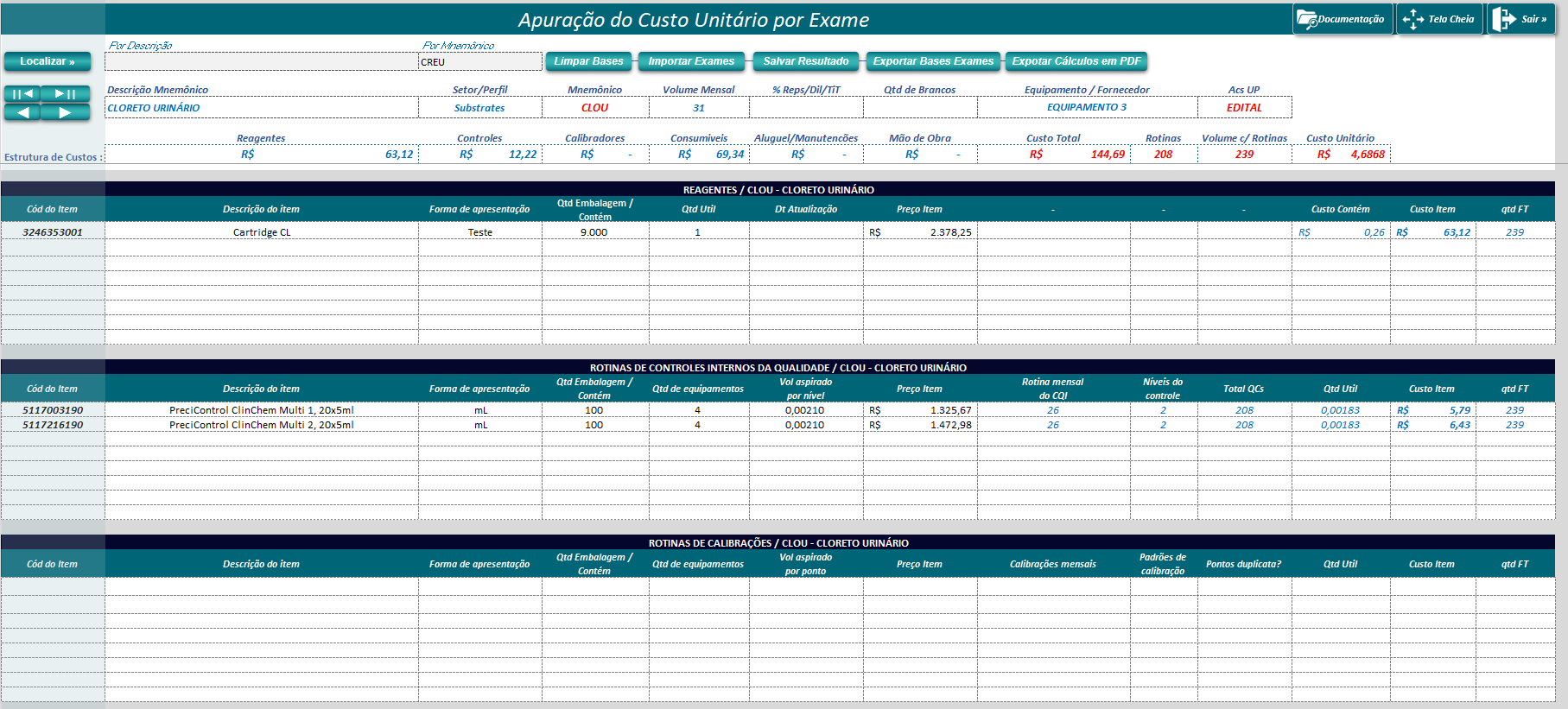
Task: Click Limpar Bases button
Action: pyautogui.click(x=588, y=61)
